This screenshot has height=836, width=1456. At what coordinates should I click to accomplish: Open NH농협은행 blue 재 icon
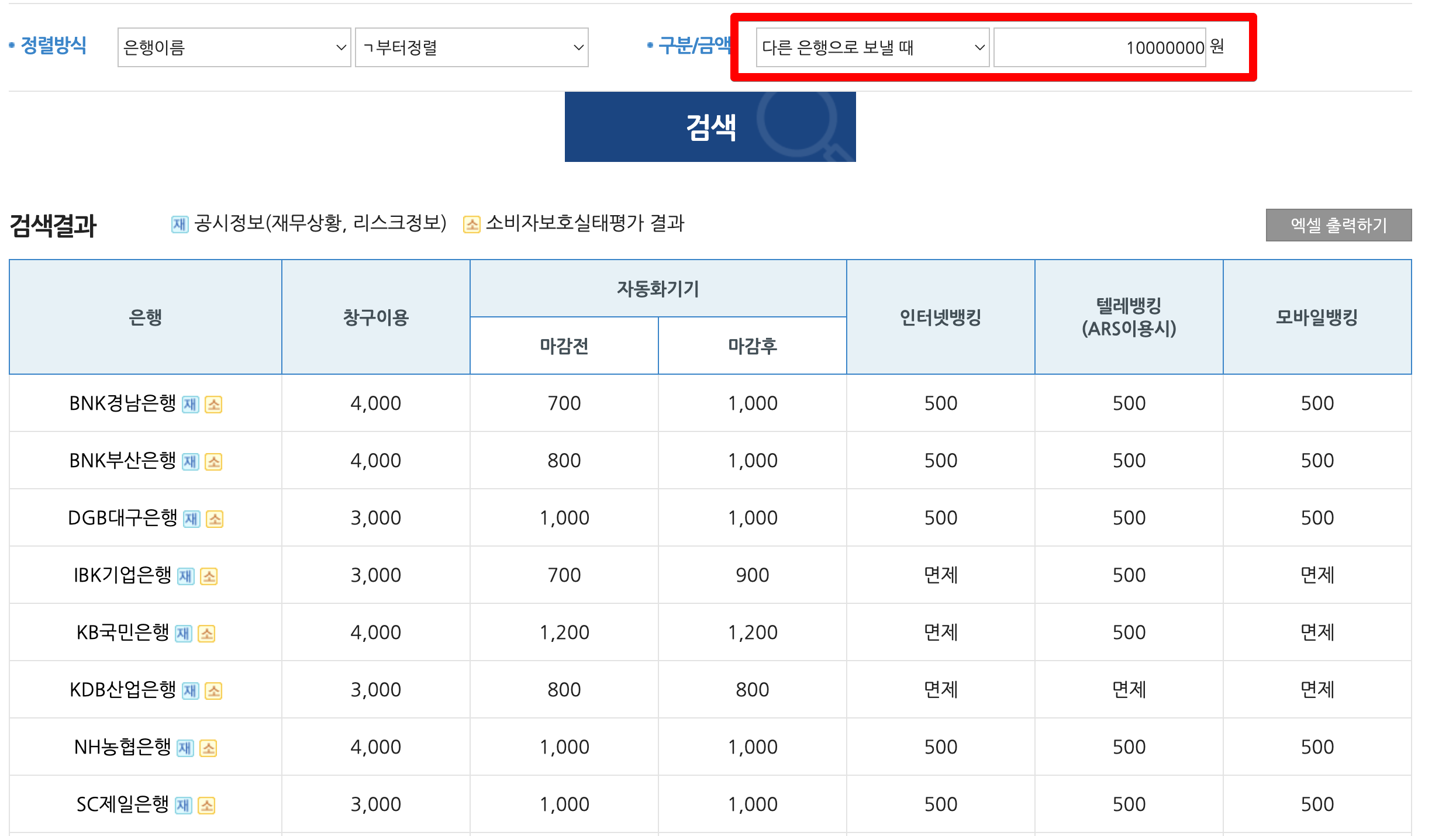(x=185, y=748)
